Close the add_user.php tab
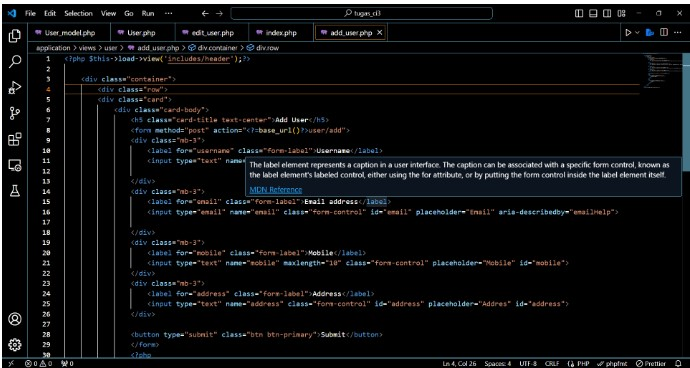 click(x=380, y=33)
